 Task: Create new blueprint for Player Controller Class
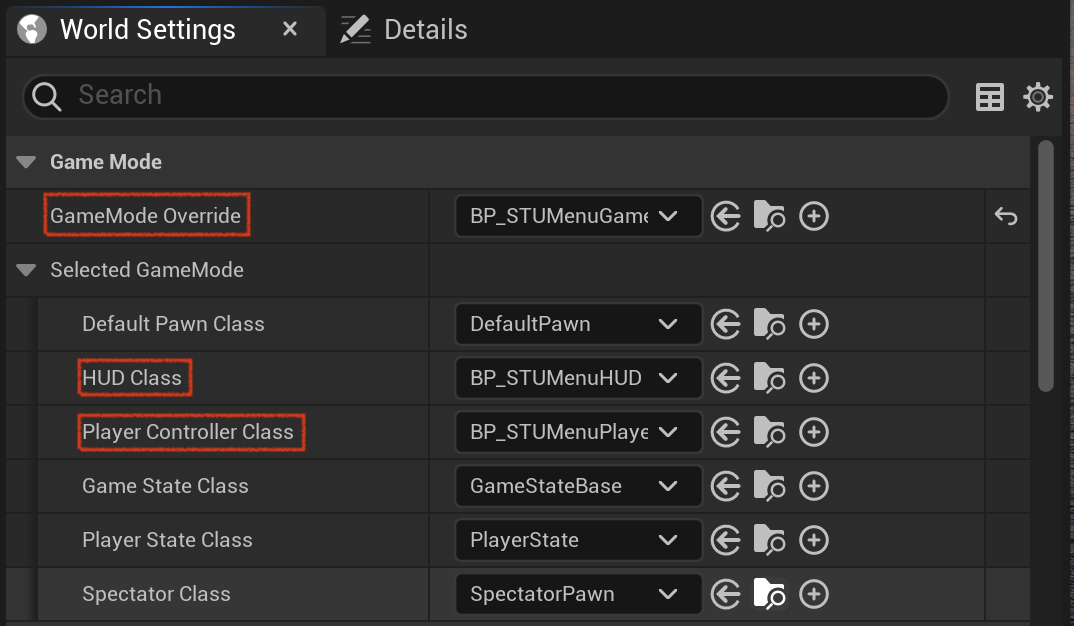click(x=814, y=432)
